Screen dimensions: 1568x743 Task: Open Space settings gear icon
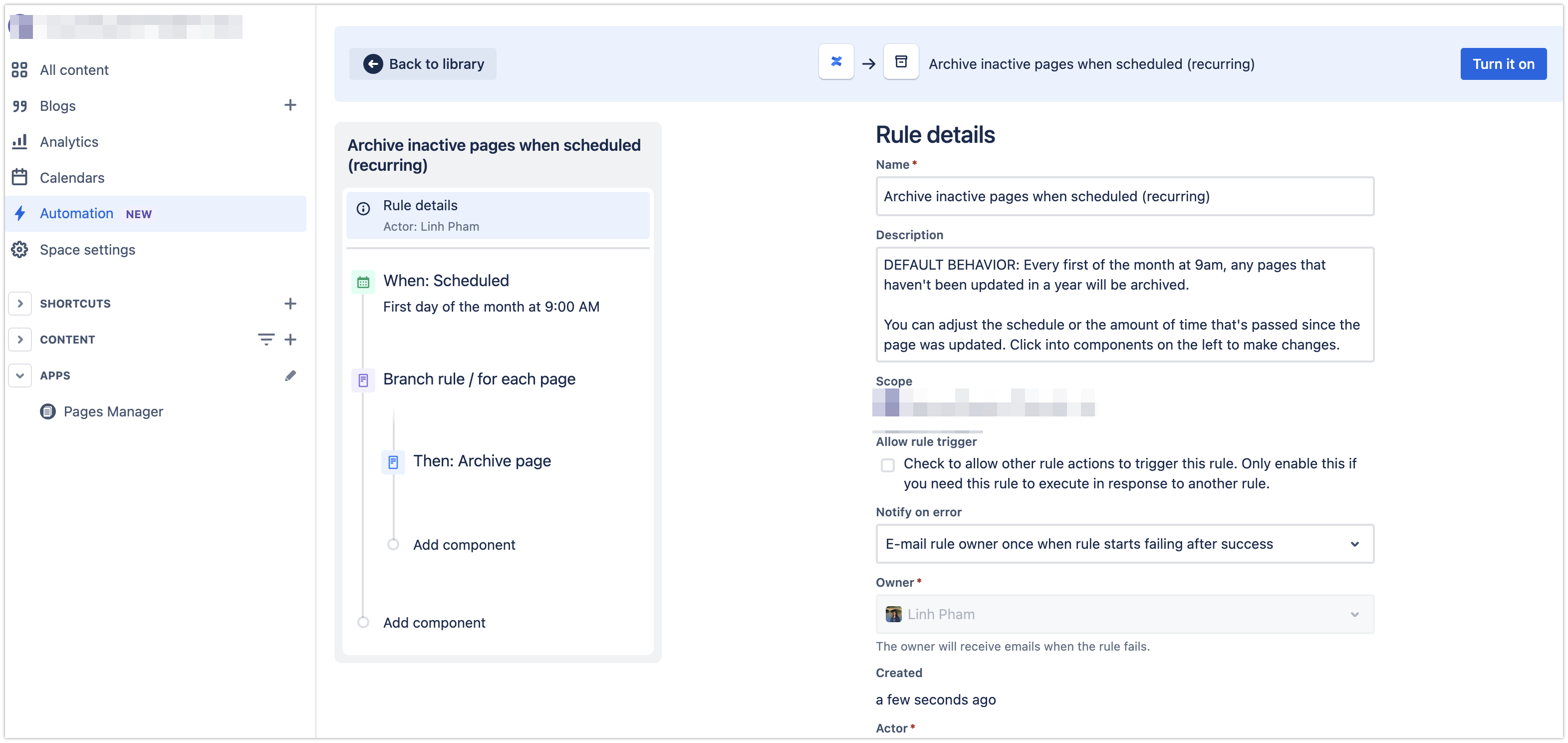(19, 249)
